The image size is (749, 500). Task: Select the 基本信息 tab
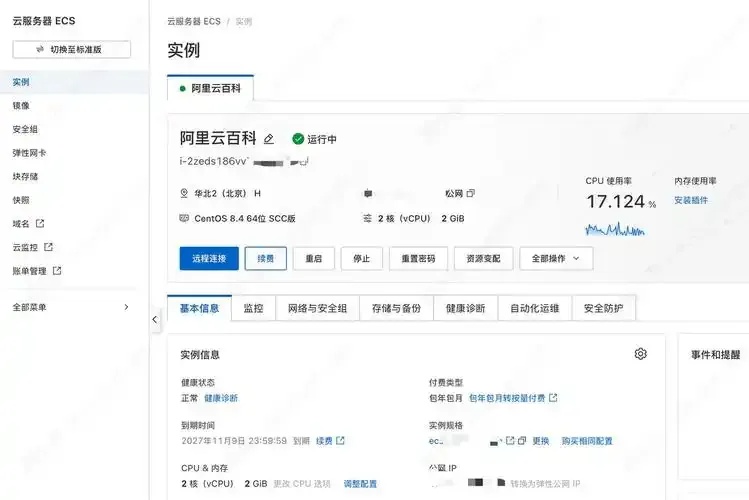200,309
